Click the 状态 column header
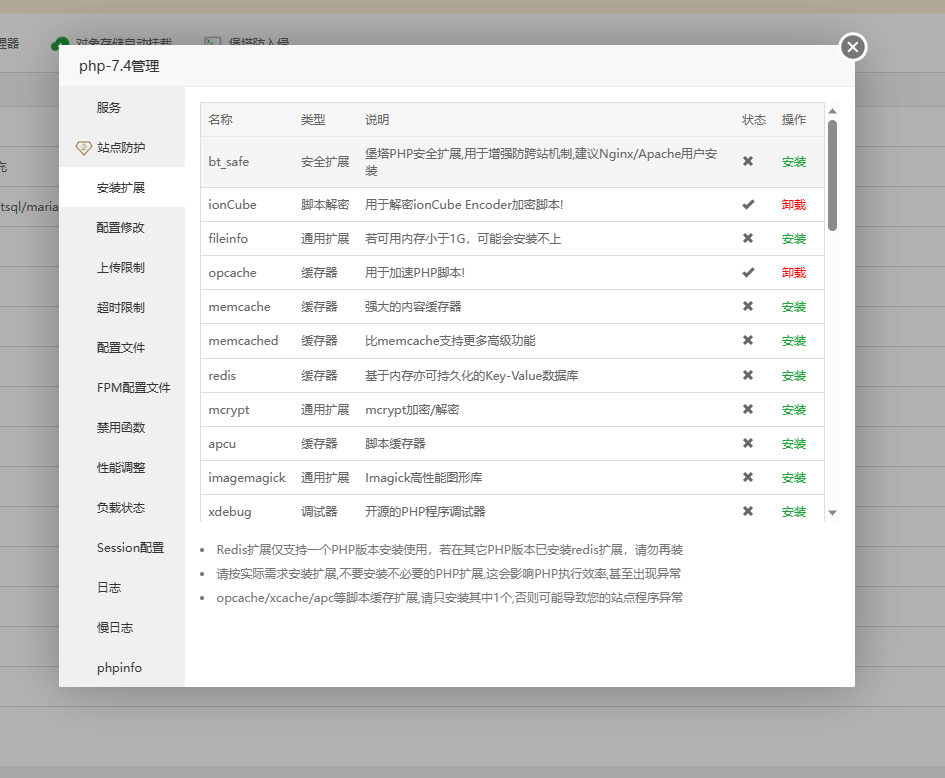The width and height of the screenshot is (945, 778). coord(753,120)
